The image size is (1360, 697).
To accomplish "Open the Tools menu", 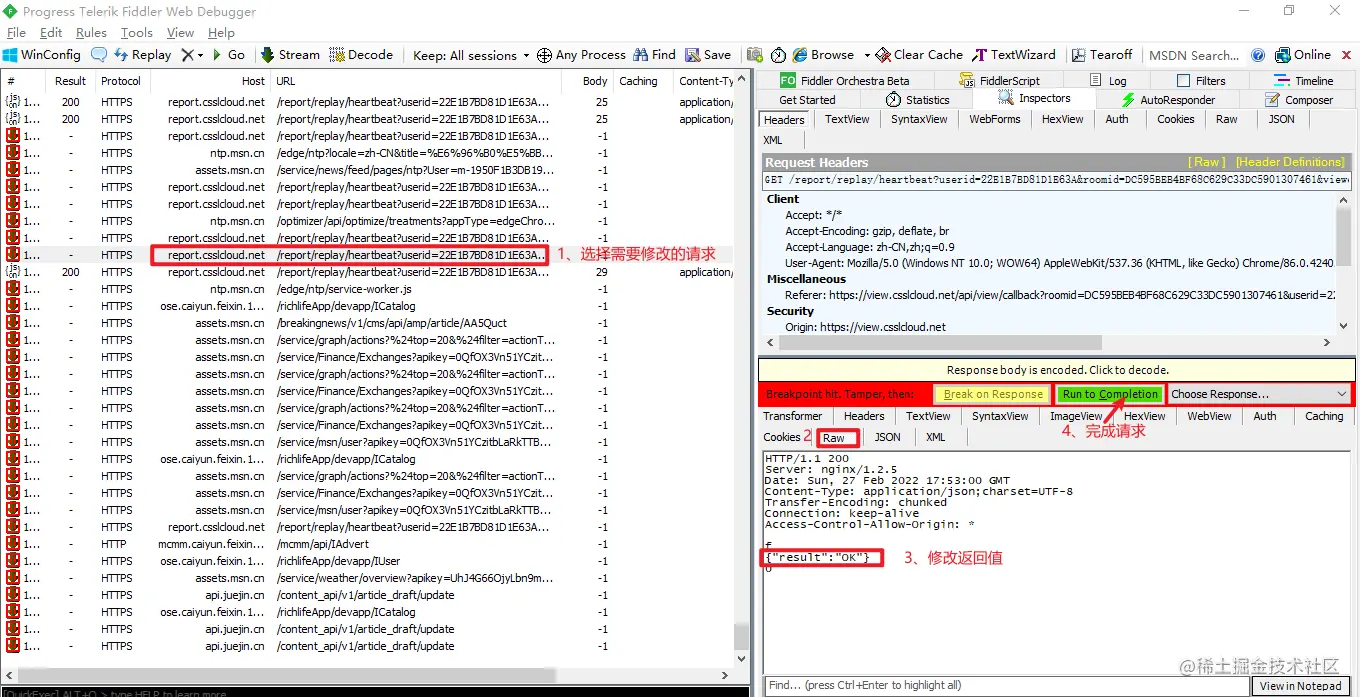I will pos(137,33).
